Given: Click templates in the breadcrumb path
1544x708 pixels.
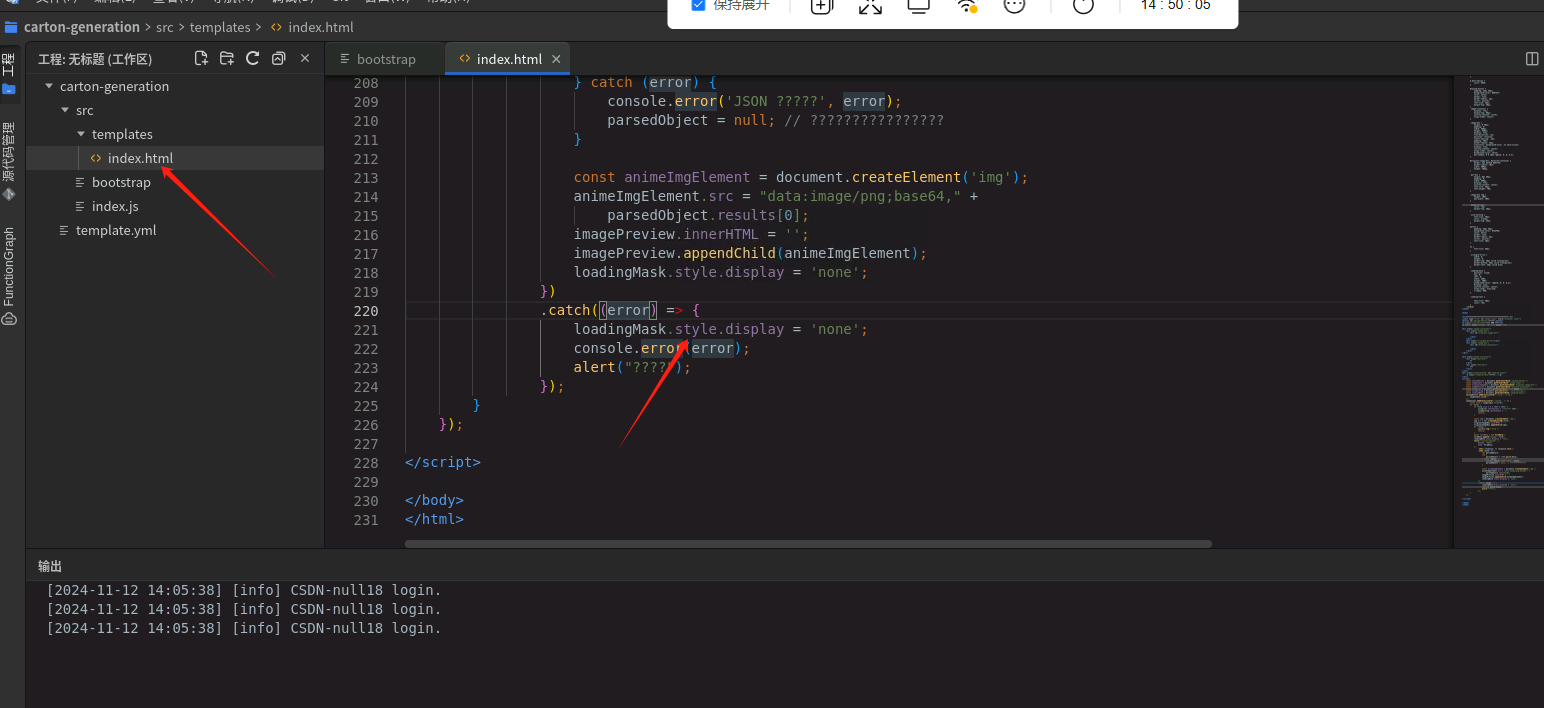Looking at the screenshot, I should [219, 27].
